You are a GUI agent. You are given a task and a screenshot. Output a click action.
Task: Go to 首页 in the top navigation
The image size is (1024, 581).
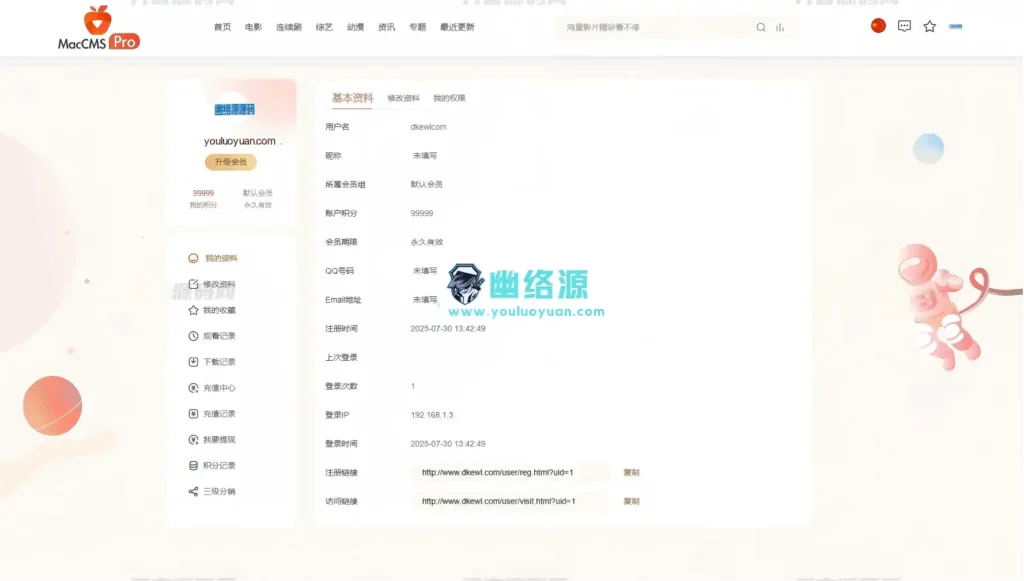point(222,27)
